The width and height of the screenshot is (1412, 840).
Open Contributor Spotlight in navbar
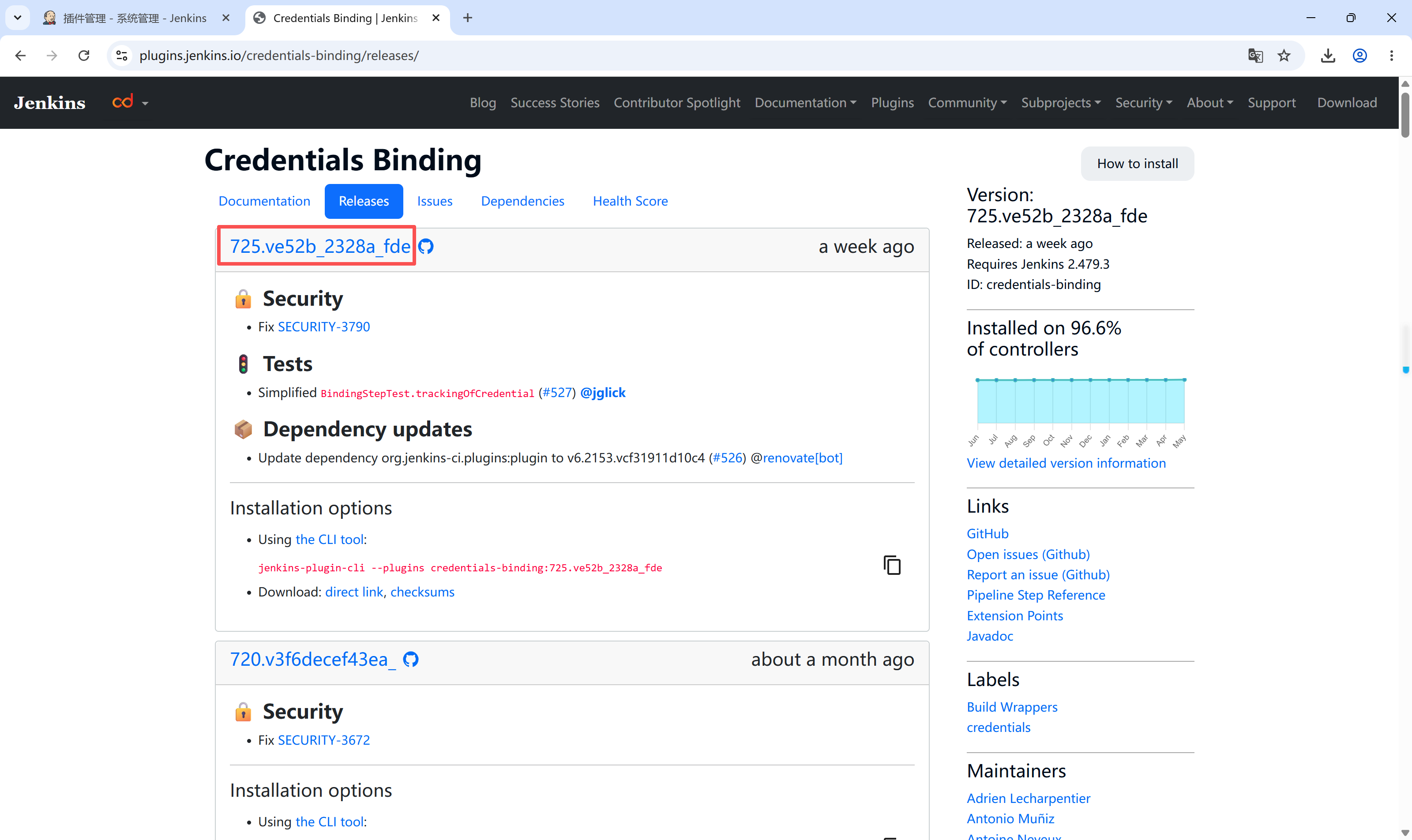(x=677, y=103)
